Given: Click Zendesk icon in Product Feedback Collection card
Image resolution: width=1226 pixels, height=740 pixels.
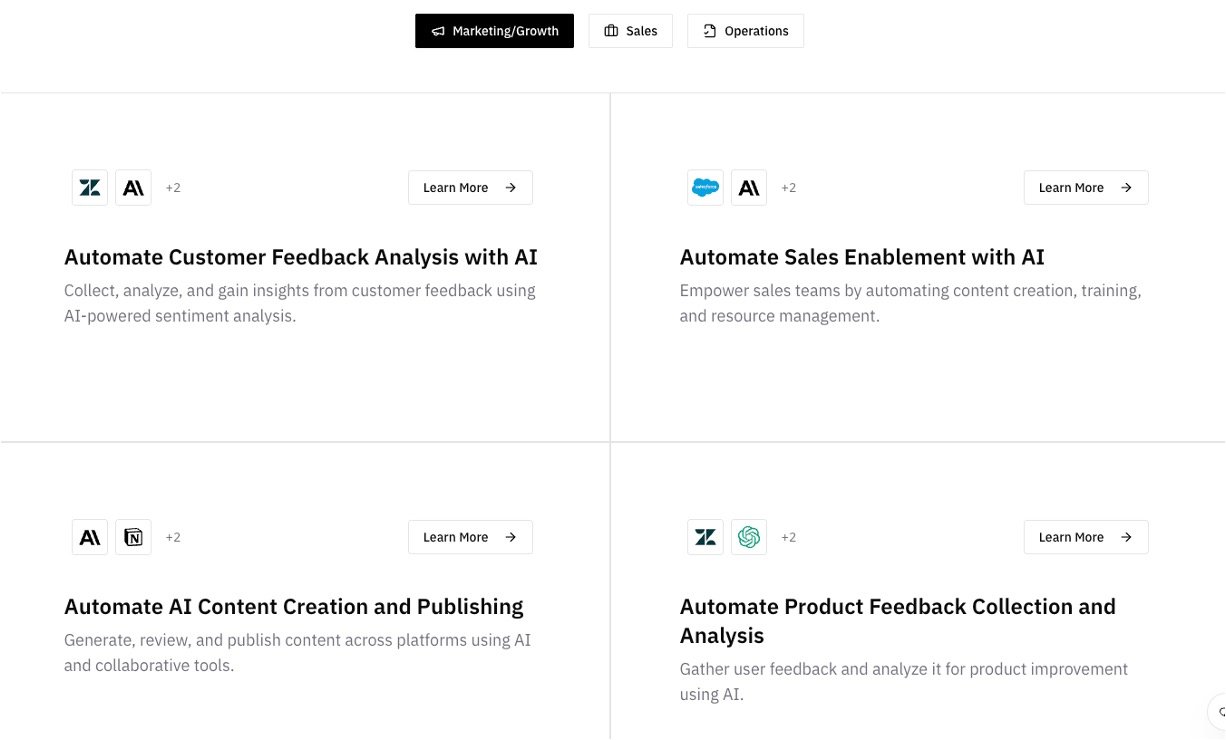Looking at the screenshot, I should point(705,538).
